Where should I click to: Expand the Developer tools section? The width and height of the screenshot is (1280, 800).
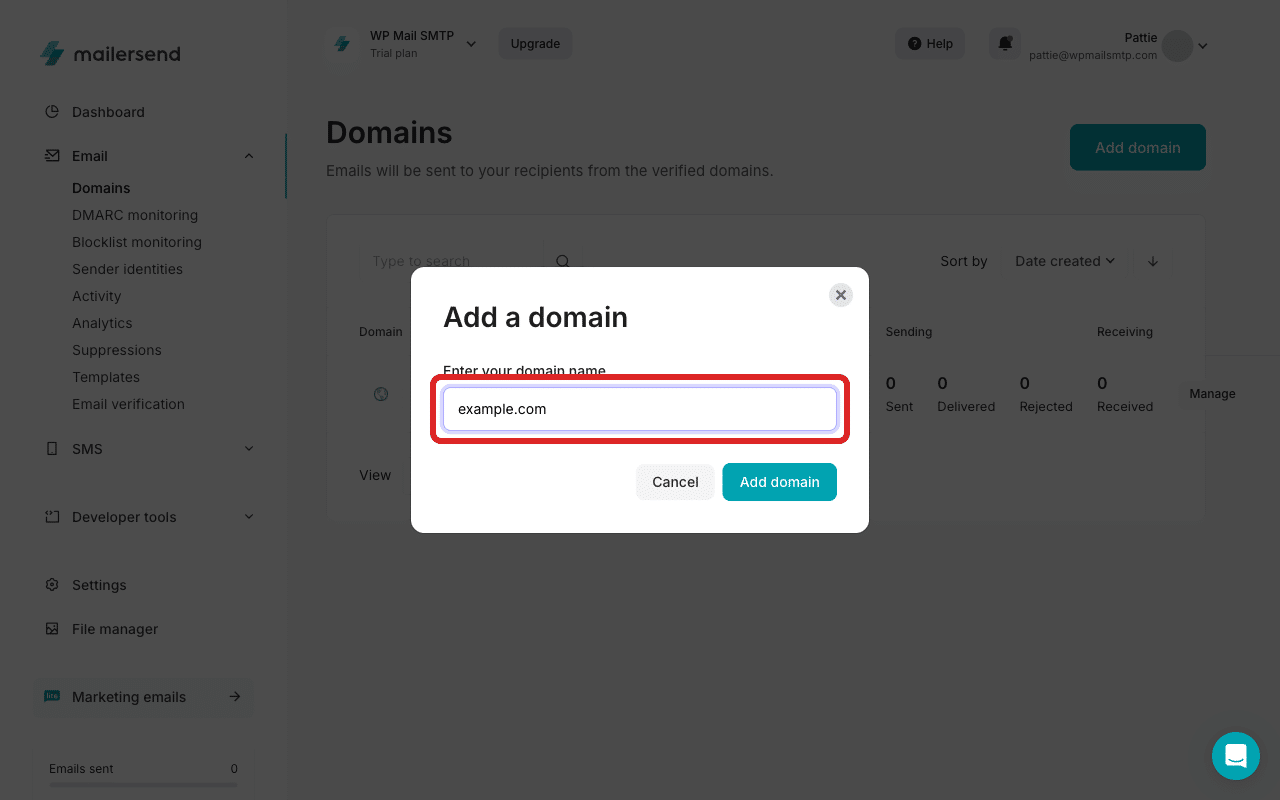pyautogui.click(x=248, y=516)
